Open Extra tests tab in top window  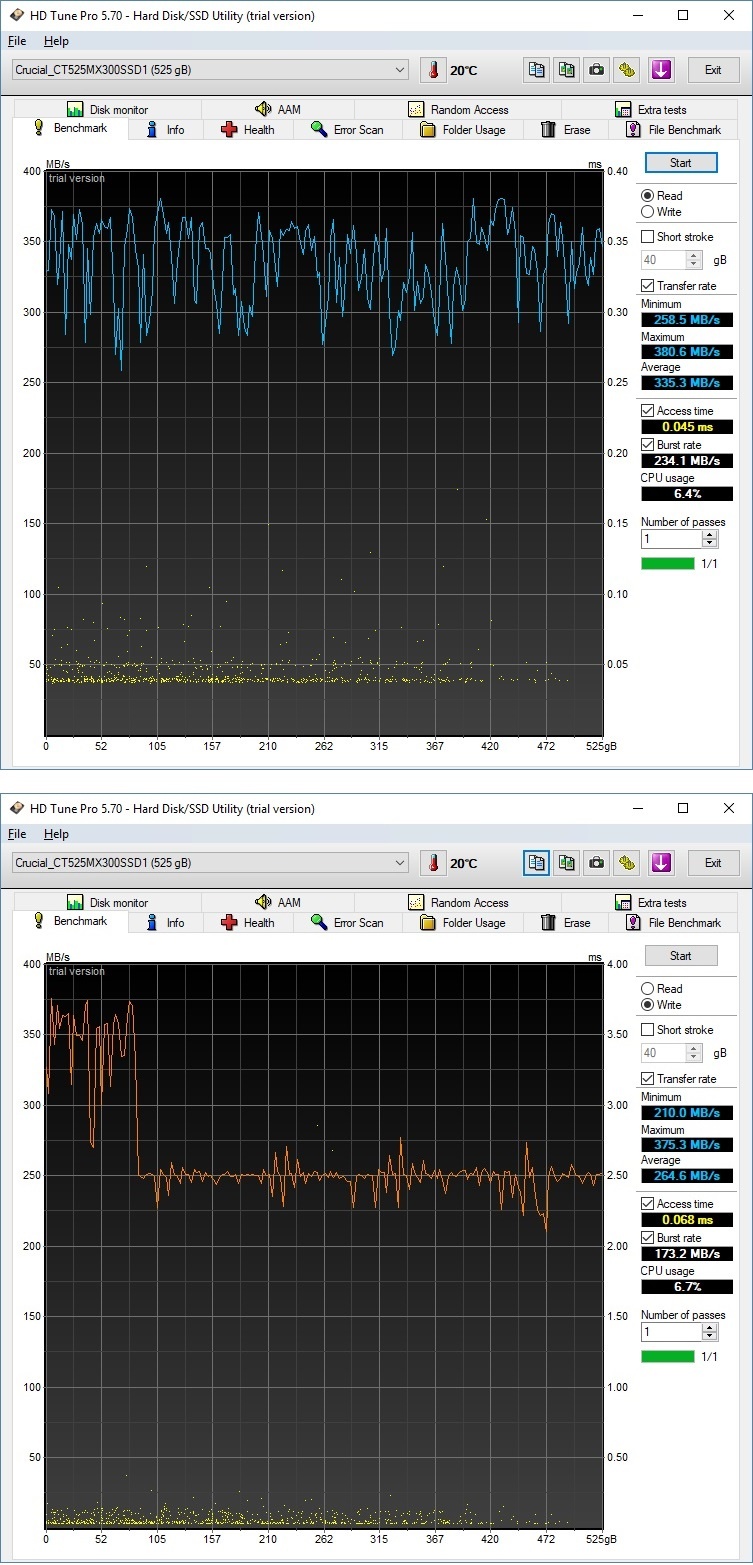(649, 110)
